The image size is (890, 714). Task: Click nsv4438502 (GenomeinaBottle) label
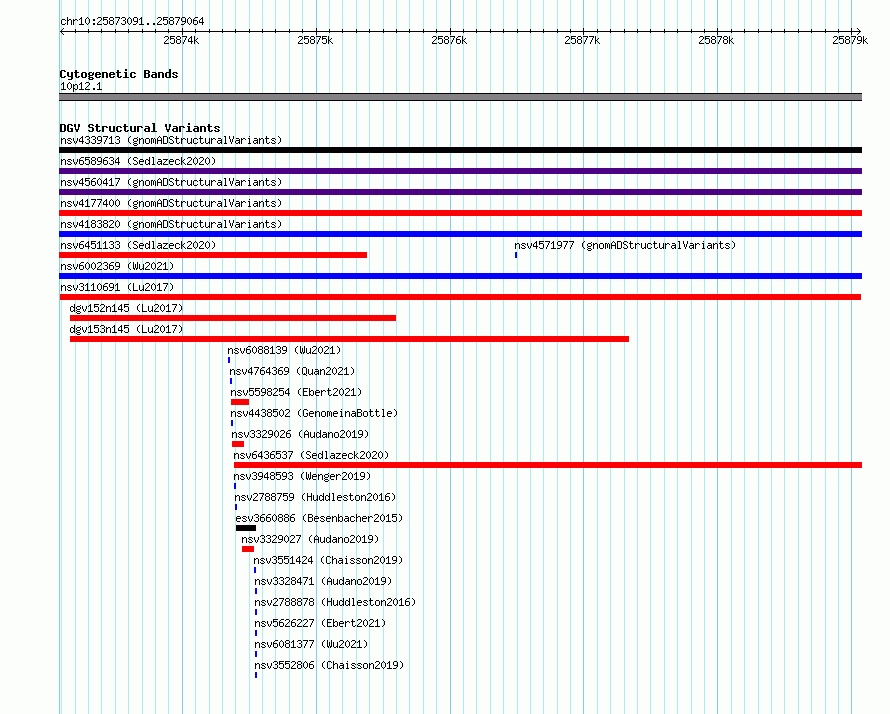pos(314,413)
